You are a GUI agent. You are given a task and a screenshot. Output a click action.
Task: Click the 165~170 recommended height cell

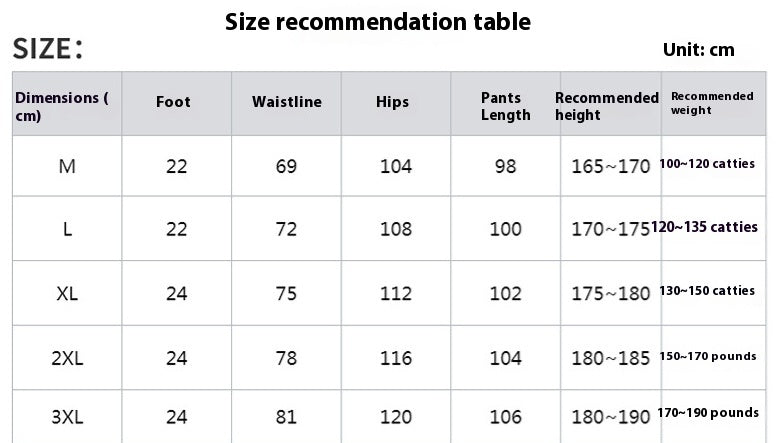[x=610, y=167]
